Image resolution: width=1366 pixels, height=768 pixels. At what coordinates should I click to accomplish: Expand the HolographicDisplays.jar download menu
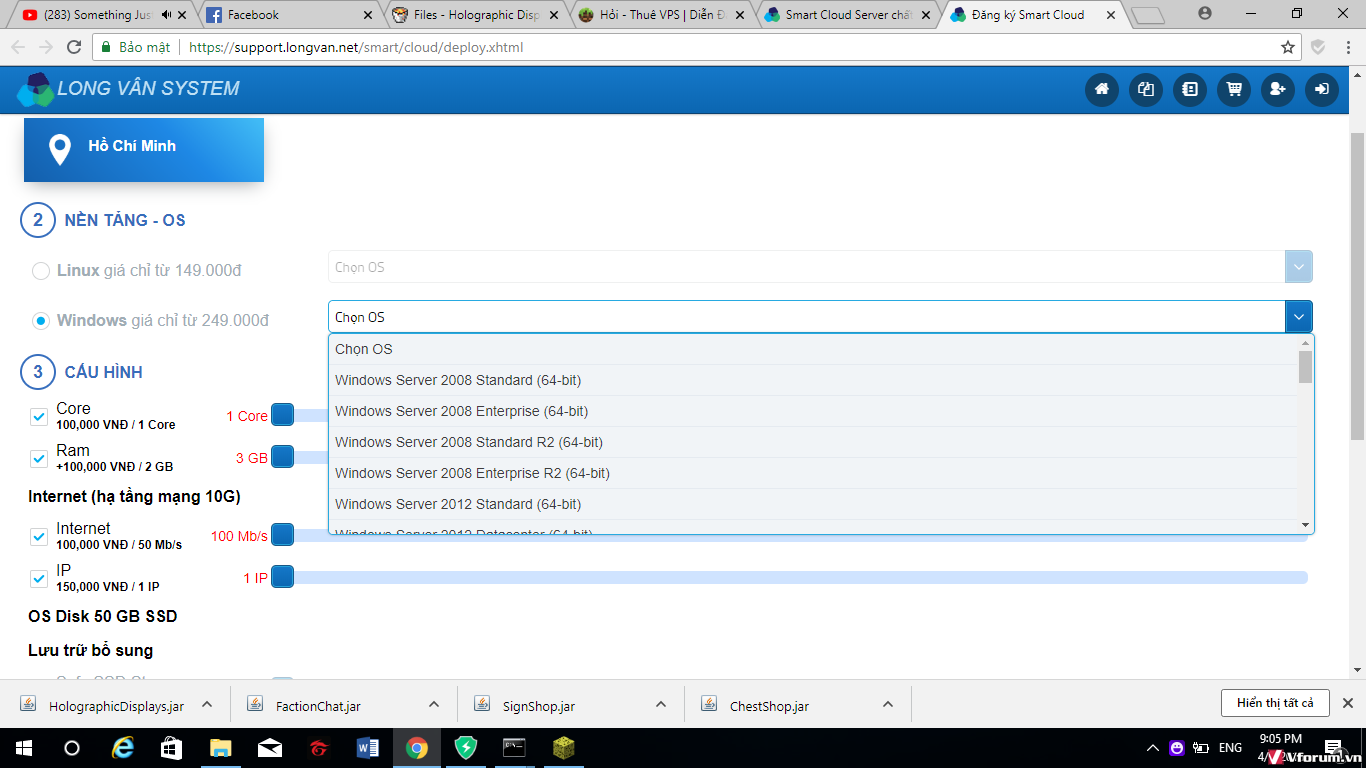coord(207,704)
